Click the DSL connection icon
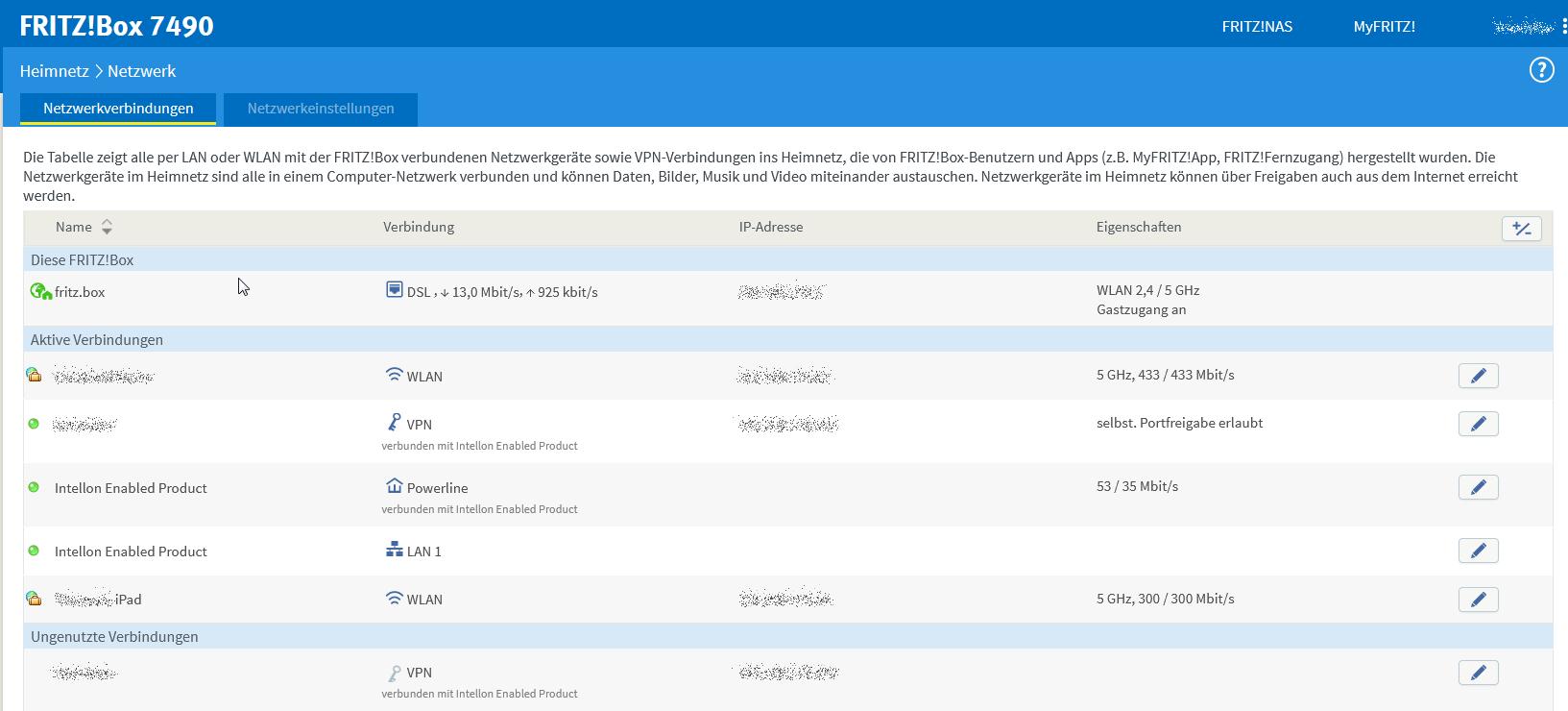This screenshot has height=711, width=1568. pyautogui.click(x=394, y=289)
